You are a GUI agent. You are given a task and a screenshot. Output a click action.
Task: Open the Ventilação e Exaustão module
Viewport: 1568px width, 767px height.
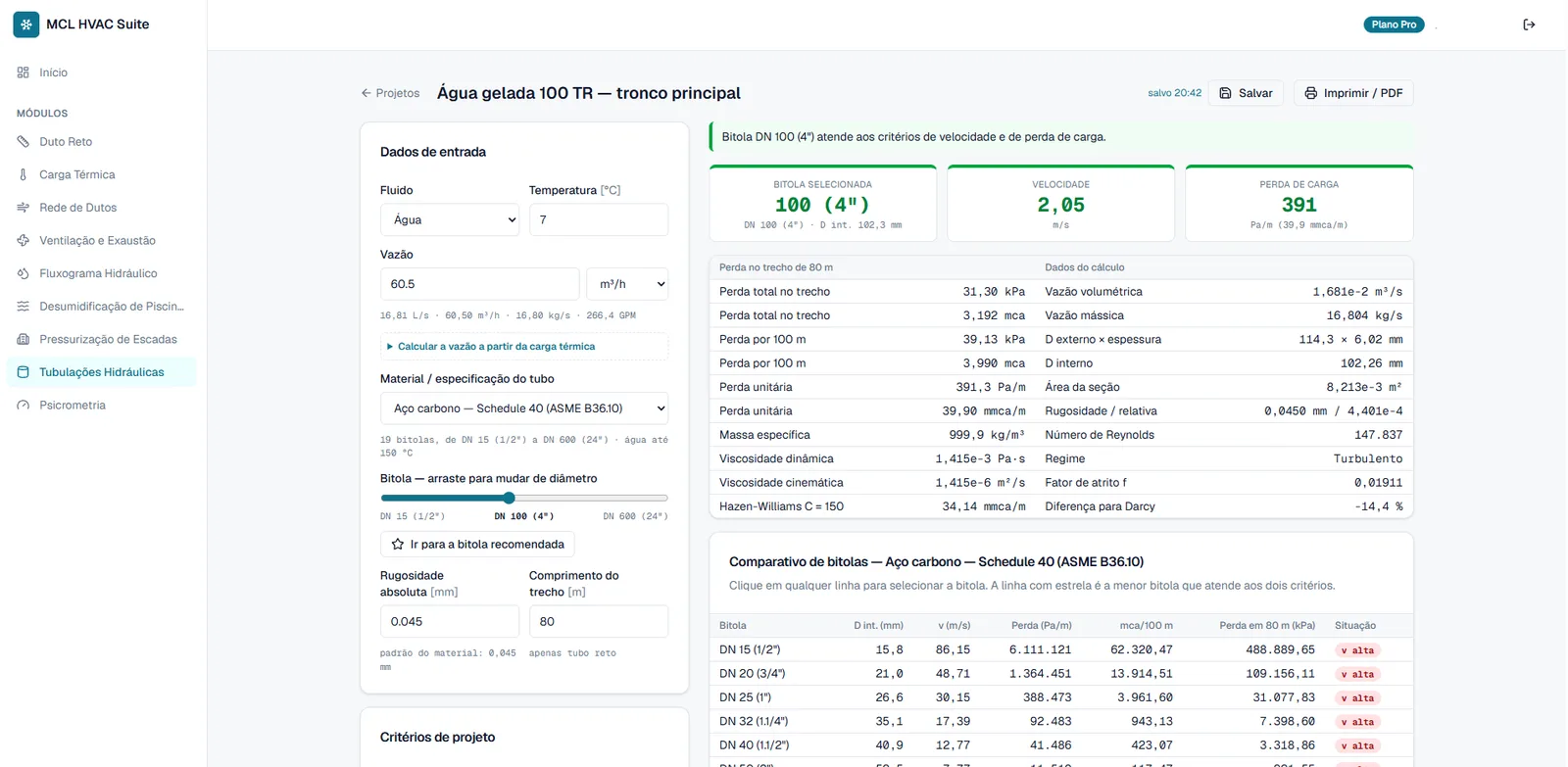(102, 241)
